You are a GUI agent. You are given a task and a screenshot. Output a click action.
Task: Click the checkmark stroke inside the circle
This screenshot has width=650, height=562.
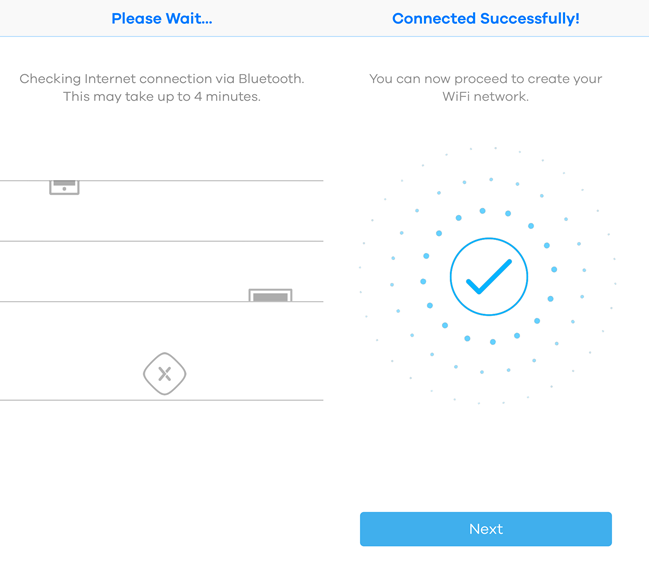pyautogui.click(x=489, y=277)
